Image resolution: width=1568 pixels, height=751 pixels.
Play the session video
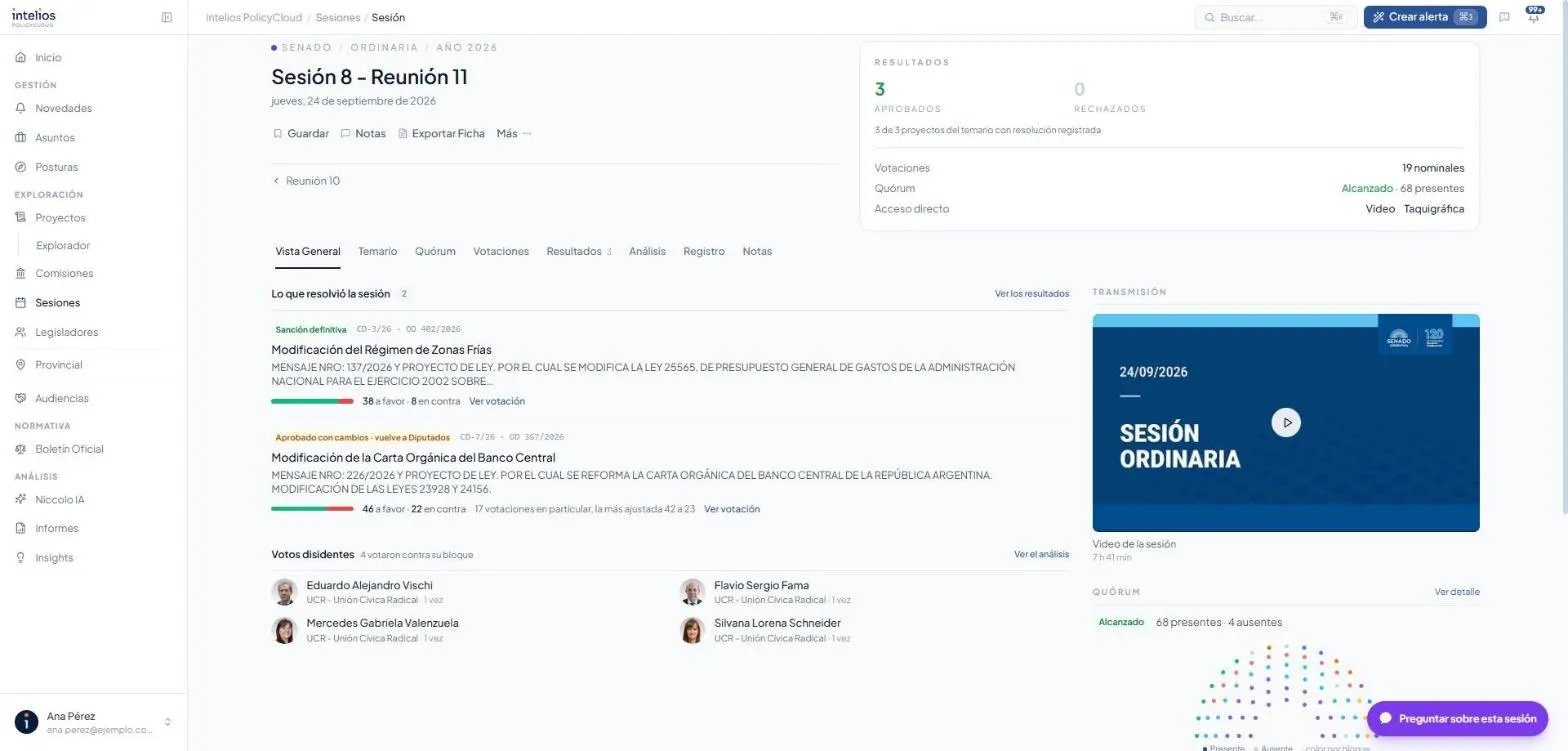(1286, 422)
